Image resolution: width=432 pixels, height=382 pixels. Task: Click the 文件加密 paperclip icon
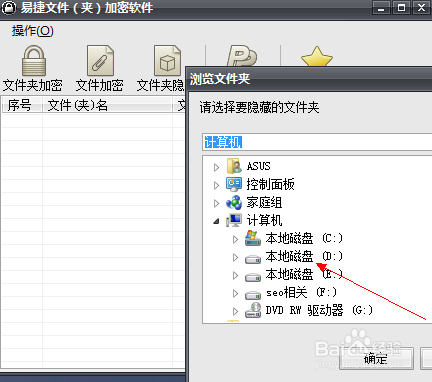(x=100, y=61)
